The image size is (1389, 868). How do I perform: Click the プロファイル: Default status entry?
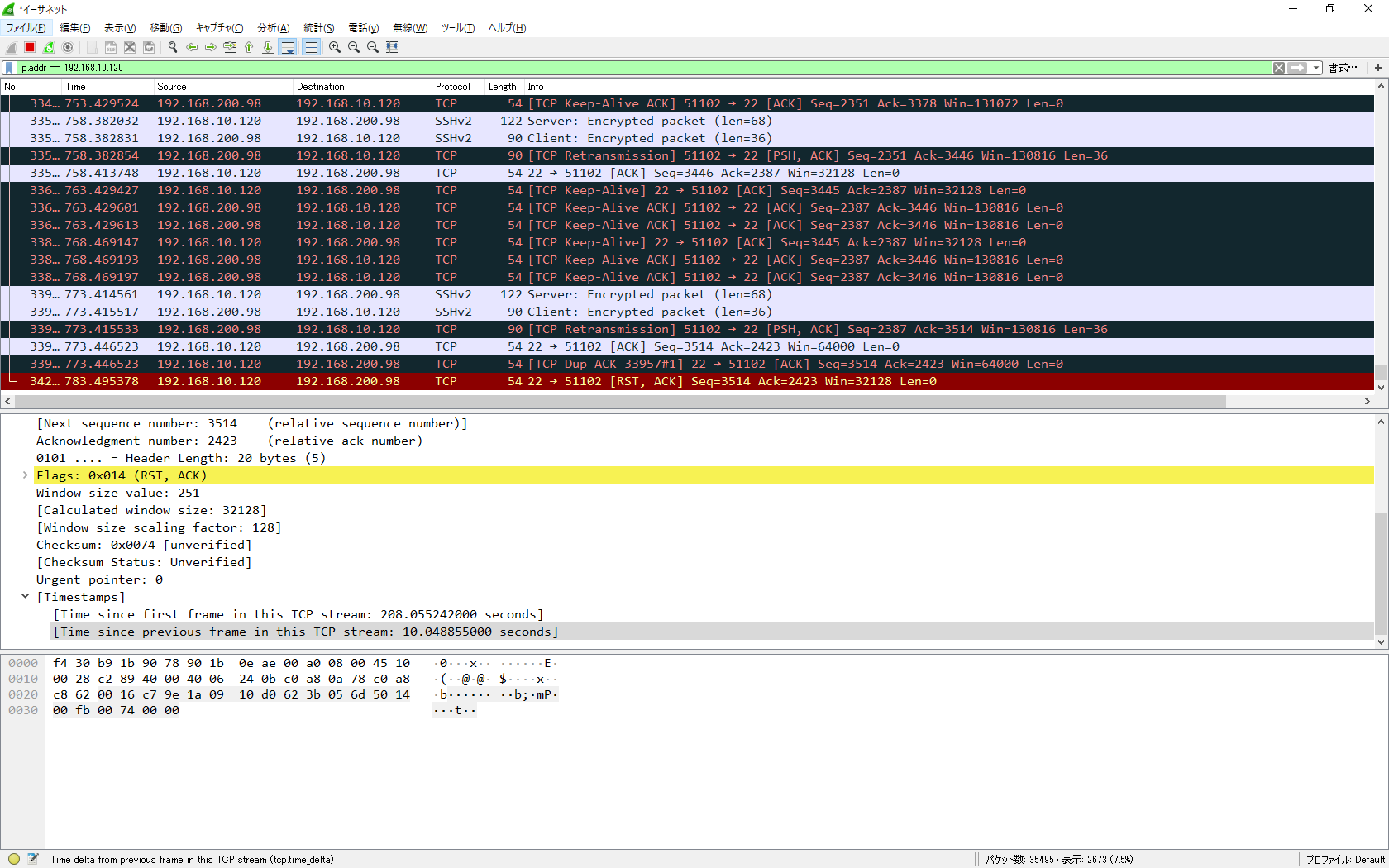[1345, 860]
